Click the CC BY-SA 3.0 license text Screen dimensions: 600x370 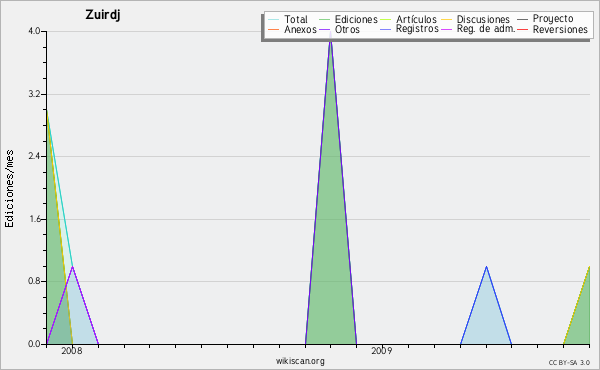pos(569,363)
